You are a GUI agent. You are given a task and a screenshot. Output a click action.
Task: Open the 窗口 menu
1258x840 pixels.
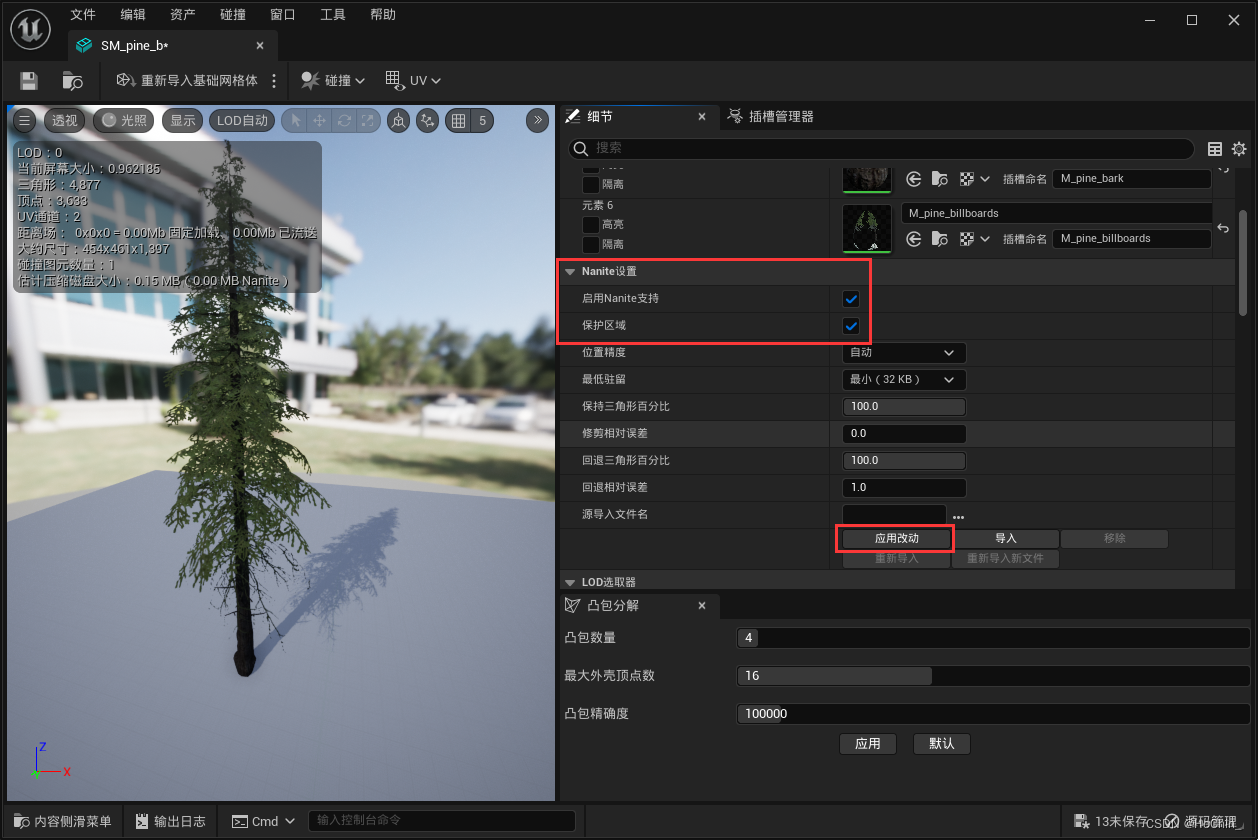[x=281, y=14]
